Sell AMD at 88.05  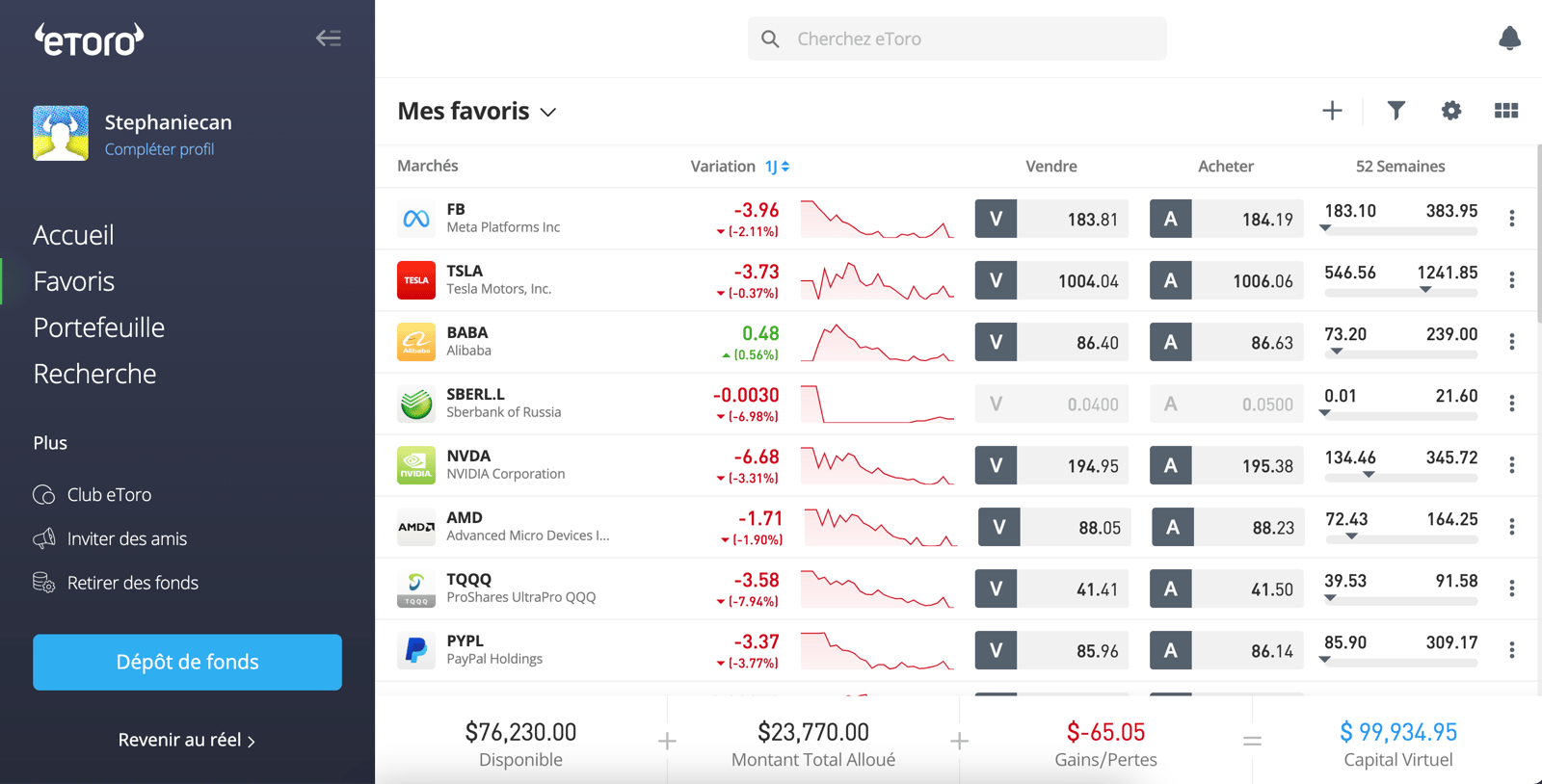[1054, 527]
